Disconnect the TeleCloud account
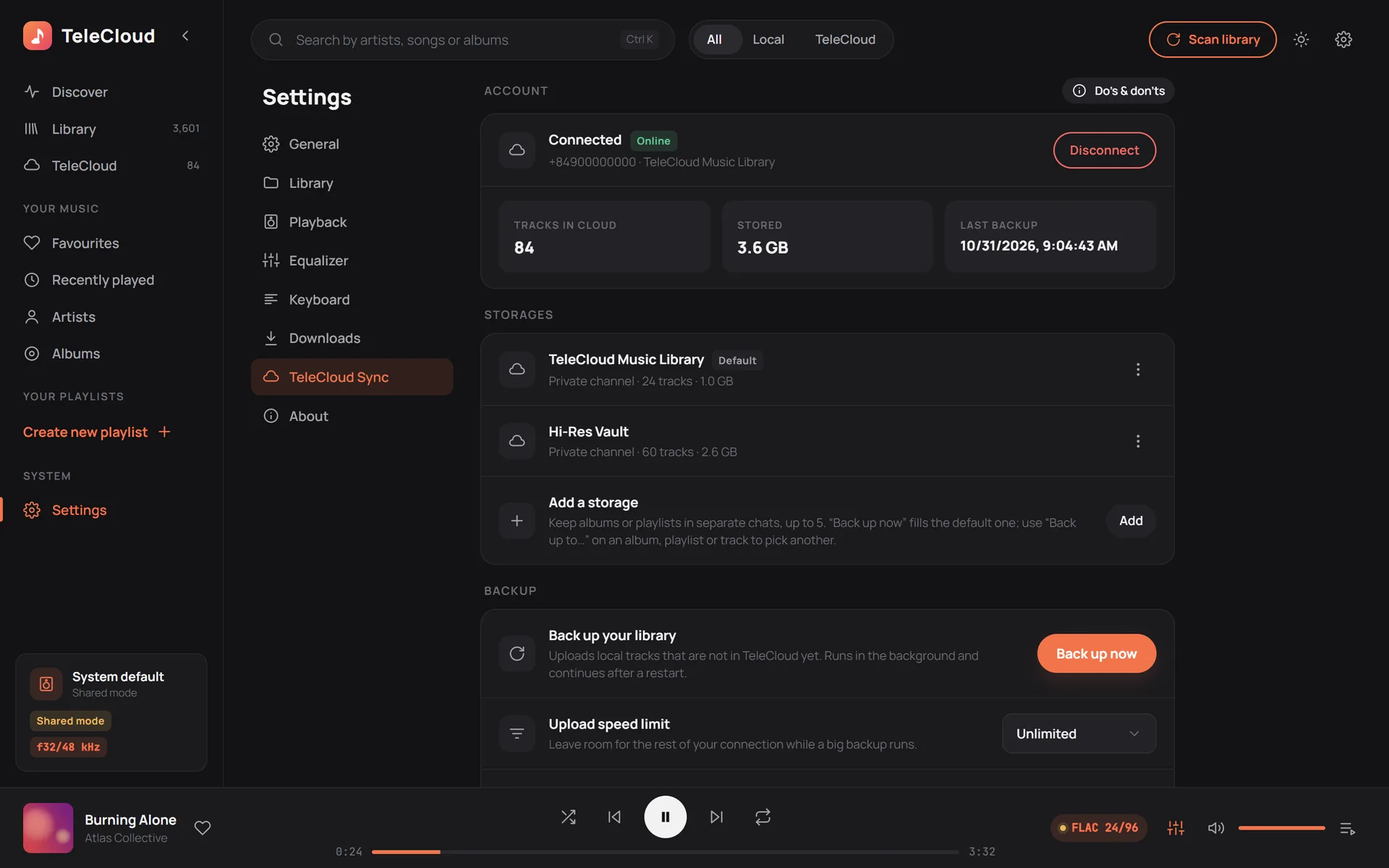Viewport: 1389px width, 868px height. (x=1104, y=150)
